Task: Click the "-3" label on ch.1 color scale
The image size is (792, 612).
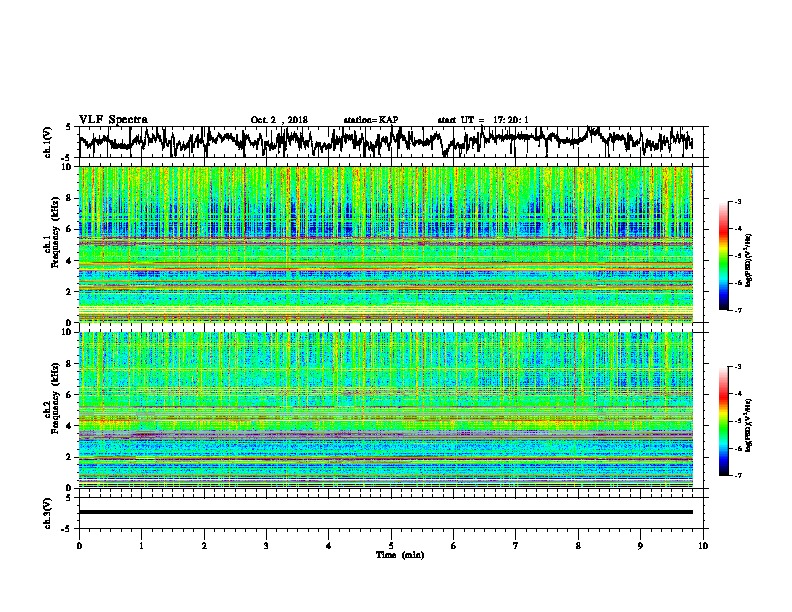Action: point(738,201)
